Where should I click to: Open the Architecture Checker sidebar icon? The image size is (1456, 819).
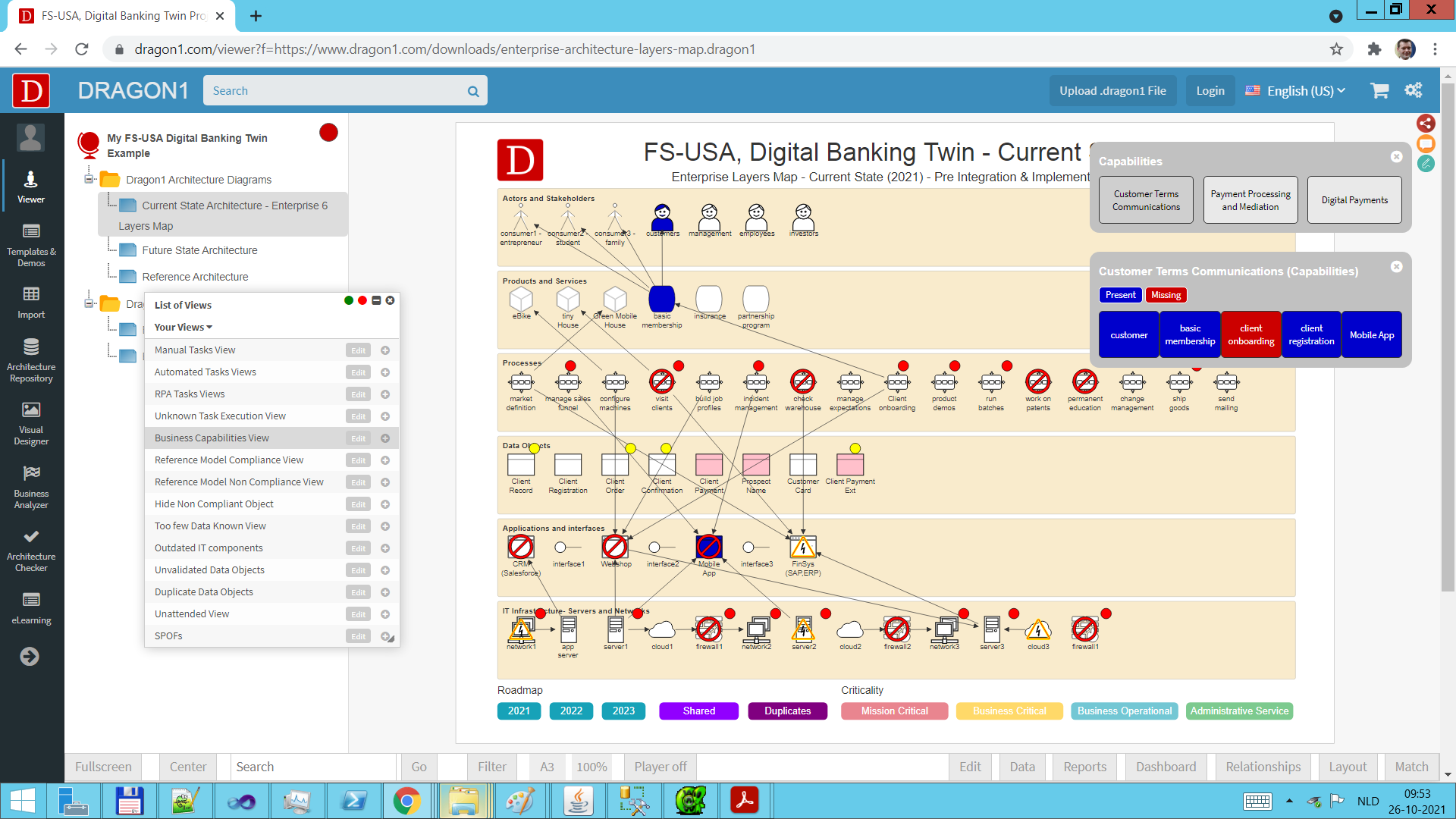(31, 550)
